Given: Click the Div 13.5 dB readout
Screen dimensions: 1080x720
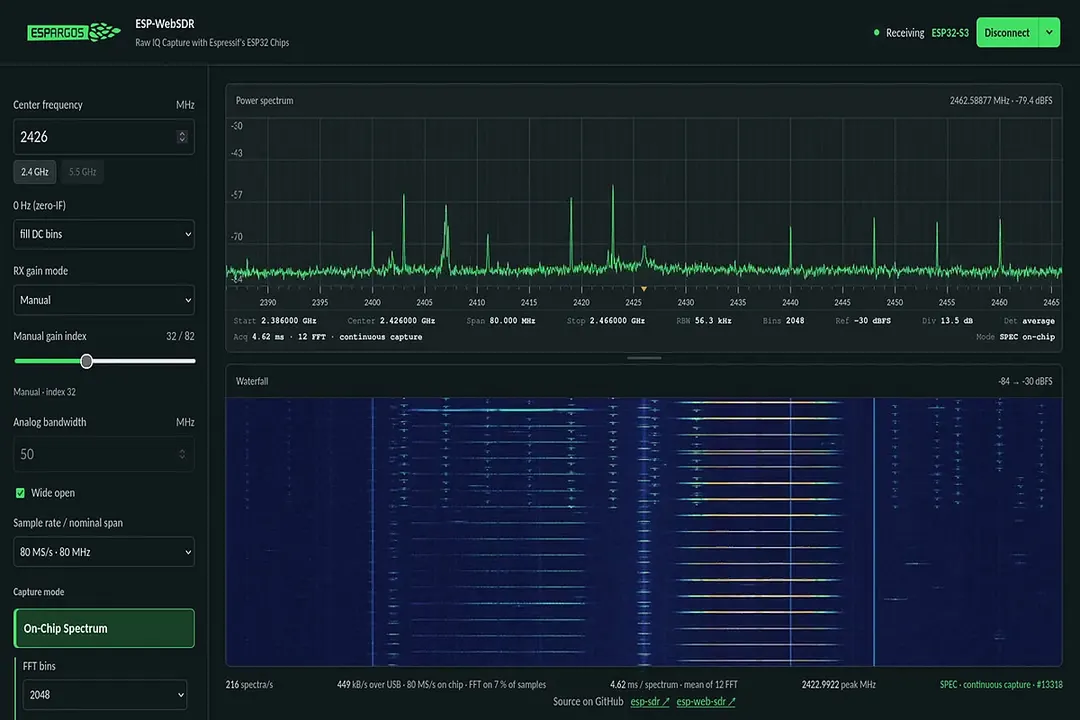Looking at the screenshot, I should [948, 320].
